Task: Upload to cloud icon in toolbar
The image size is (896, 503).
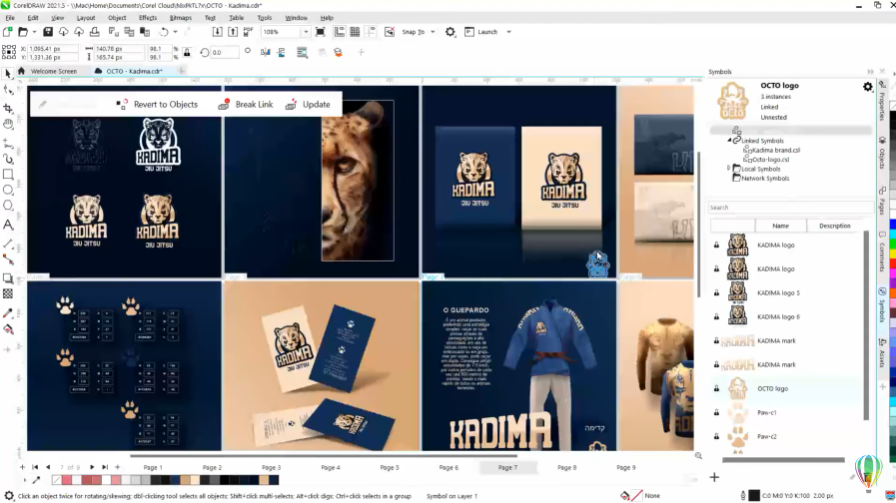Action: 79,32
